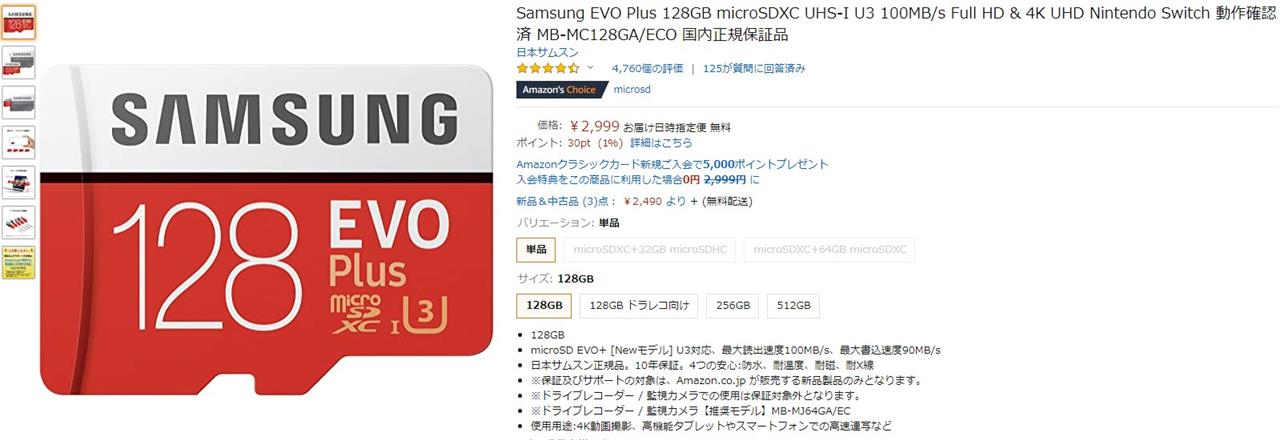Image resolution: width=1280 pixels, height=440 pixels.
Task: Select the first product thumbnail with the red card
Action: coord(18,21)
